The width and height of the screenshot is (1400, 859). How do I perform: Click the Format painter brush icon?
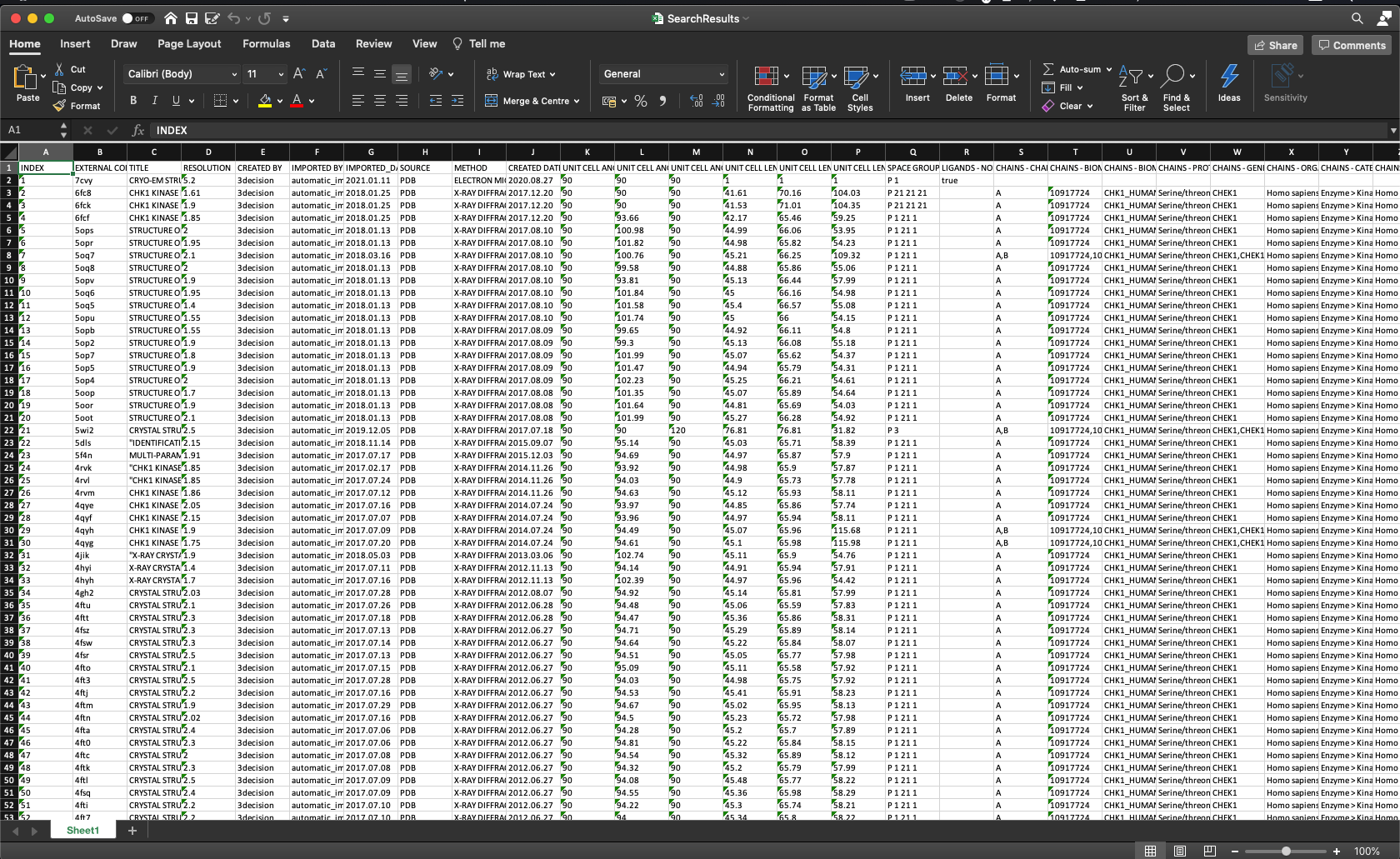click(x=59, y=106)
